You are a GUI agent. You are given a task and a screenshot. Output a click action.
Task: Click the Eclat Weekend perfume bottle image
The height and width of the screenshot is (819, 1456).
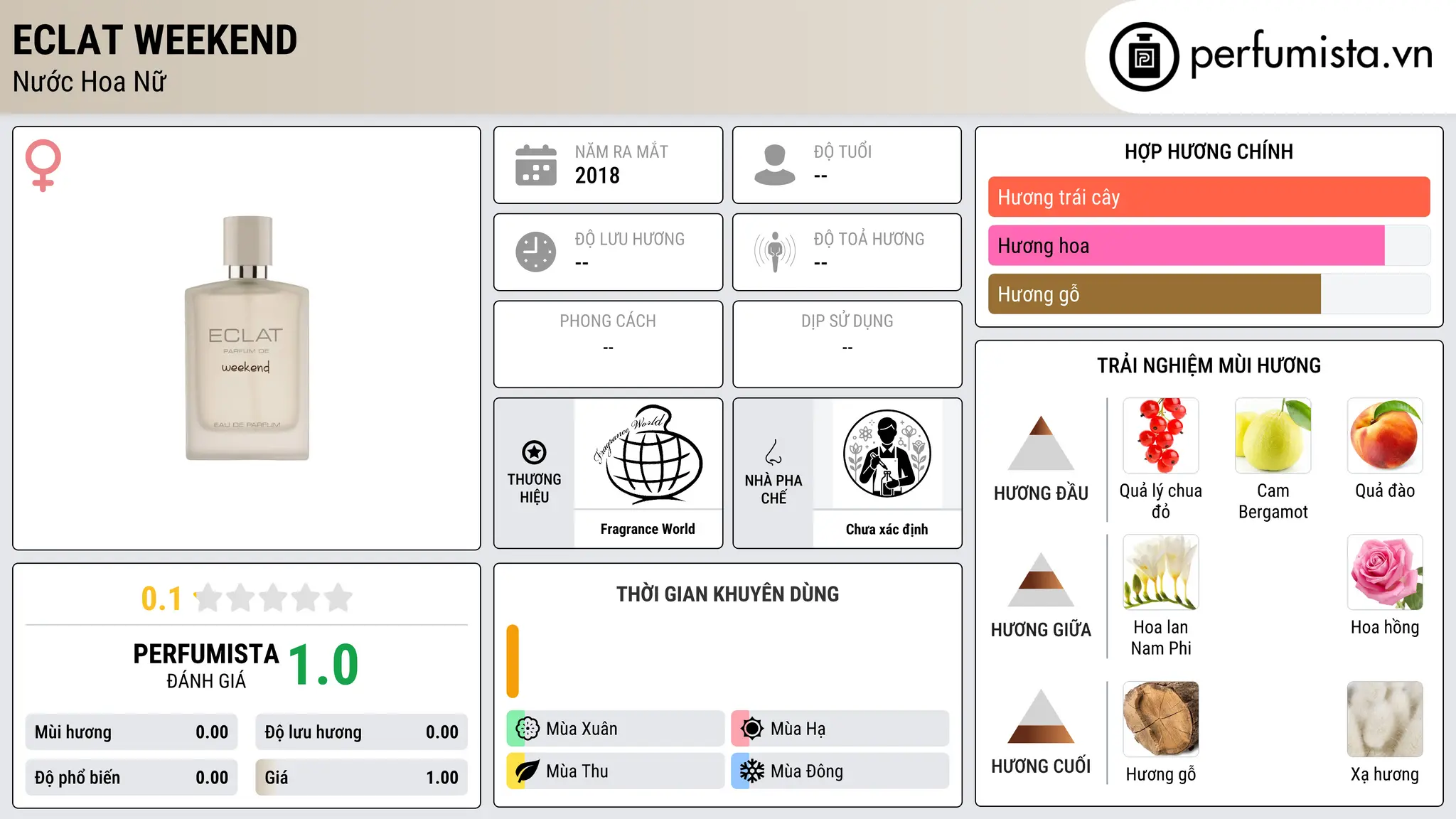tap(247, 338)
